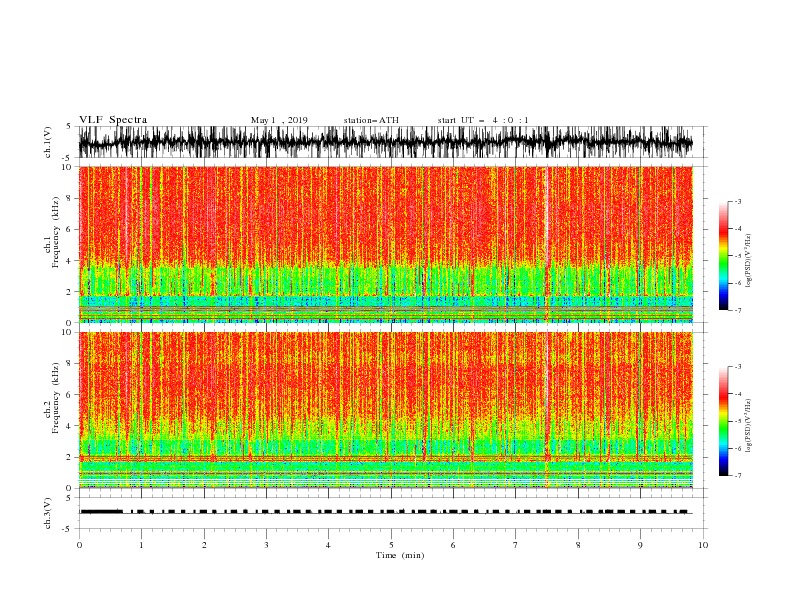Click the 'VLF Spectra' title text

click(113, 120)
